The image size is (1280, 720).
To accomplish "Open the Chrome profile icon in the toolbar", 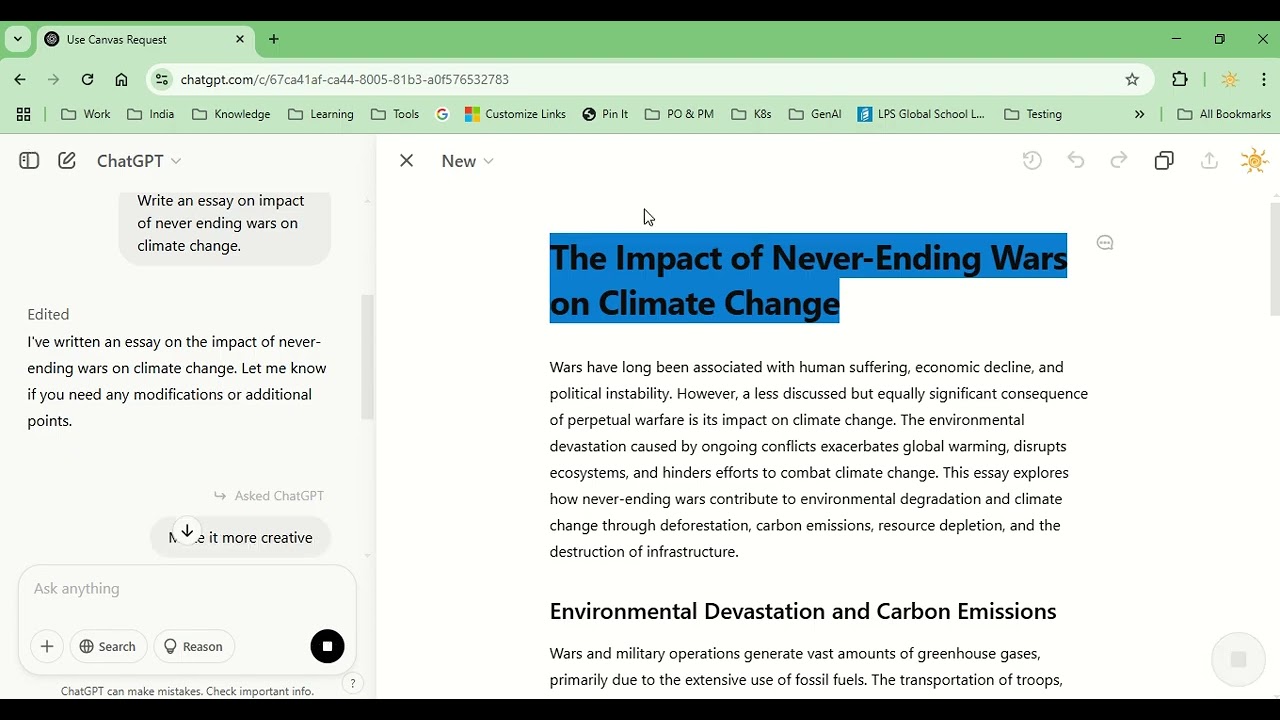I will [x=1230, y=79].
